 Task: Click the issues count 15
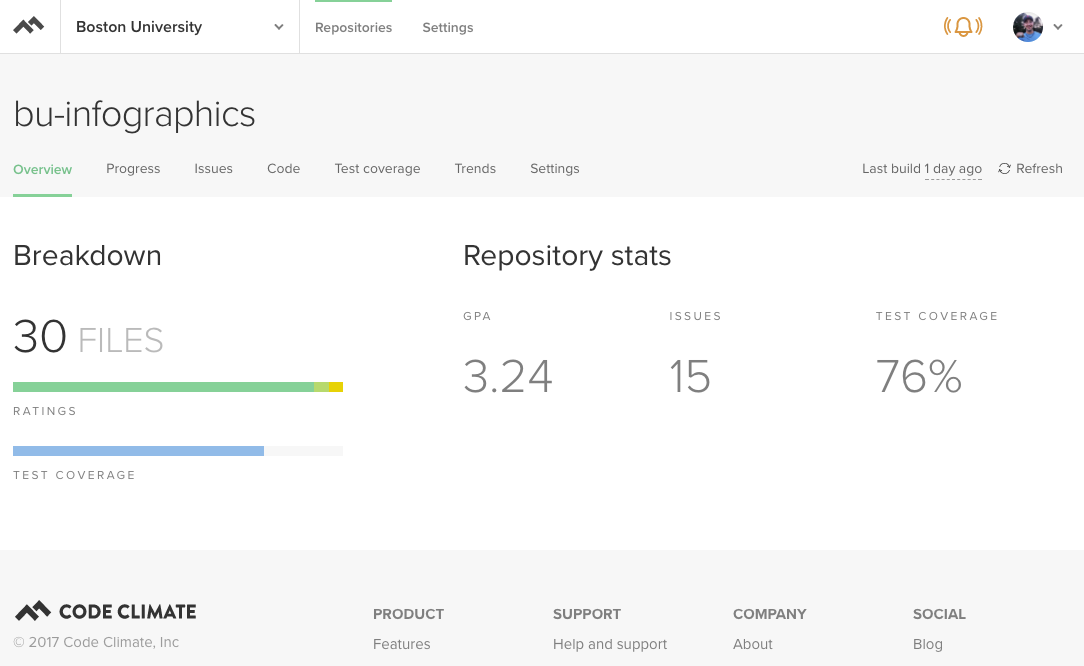[690, 377]
